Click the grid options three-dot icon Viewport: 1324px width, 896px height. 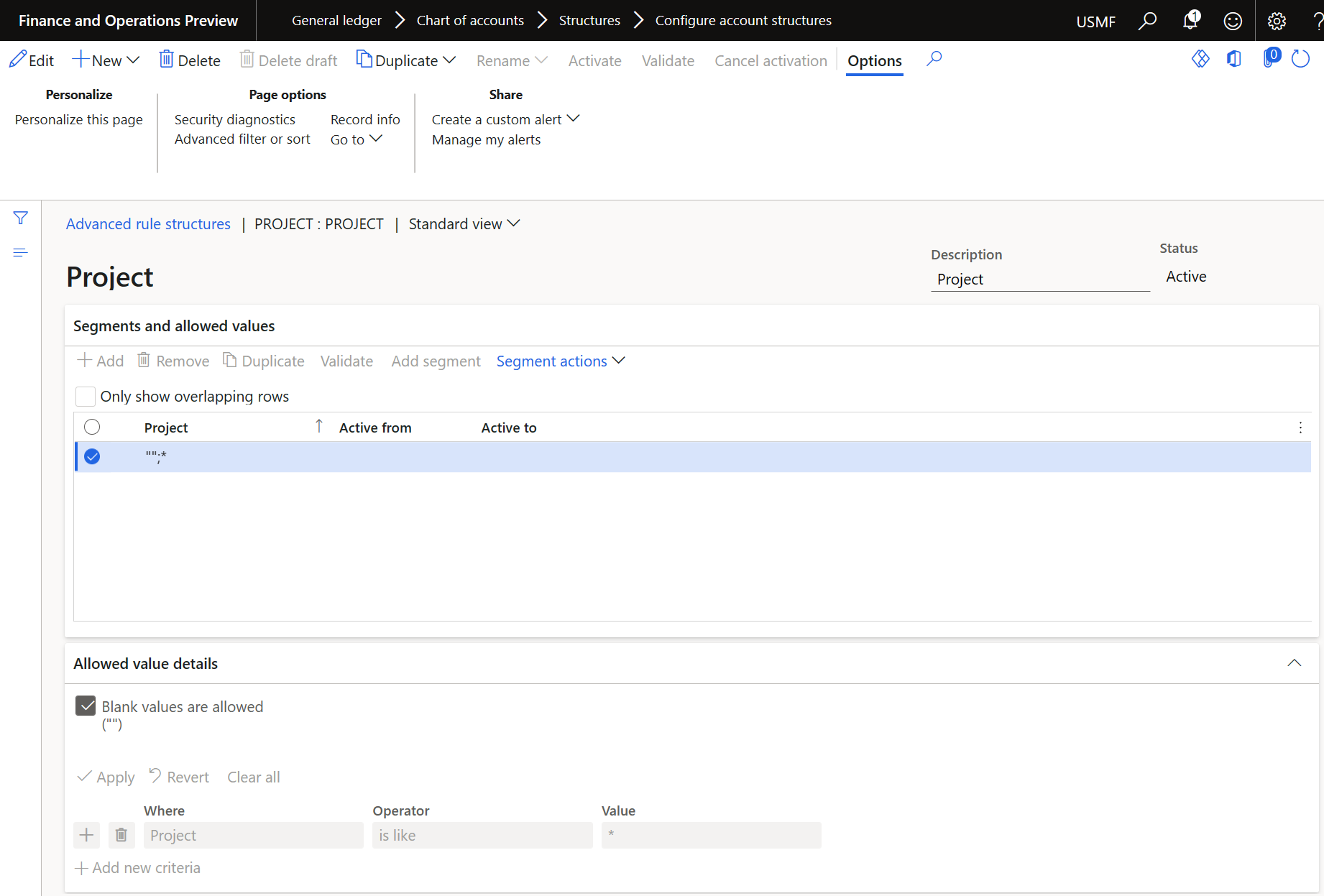1300,428
